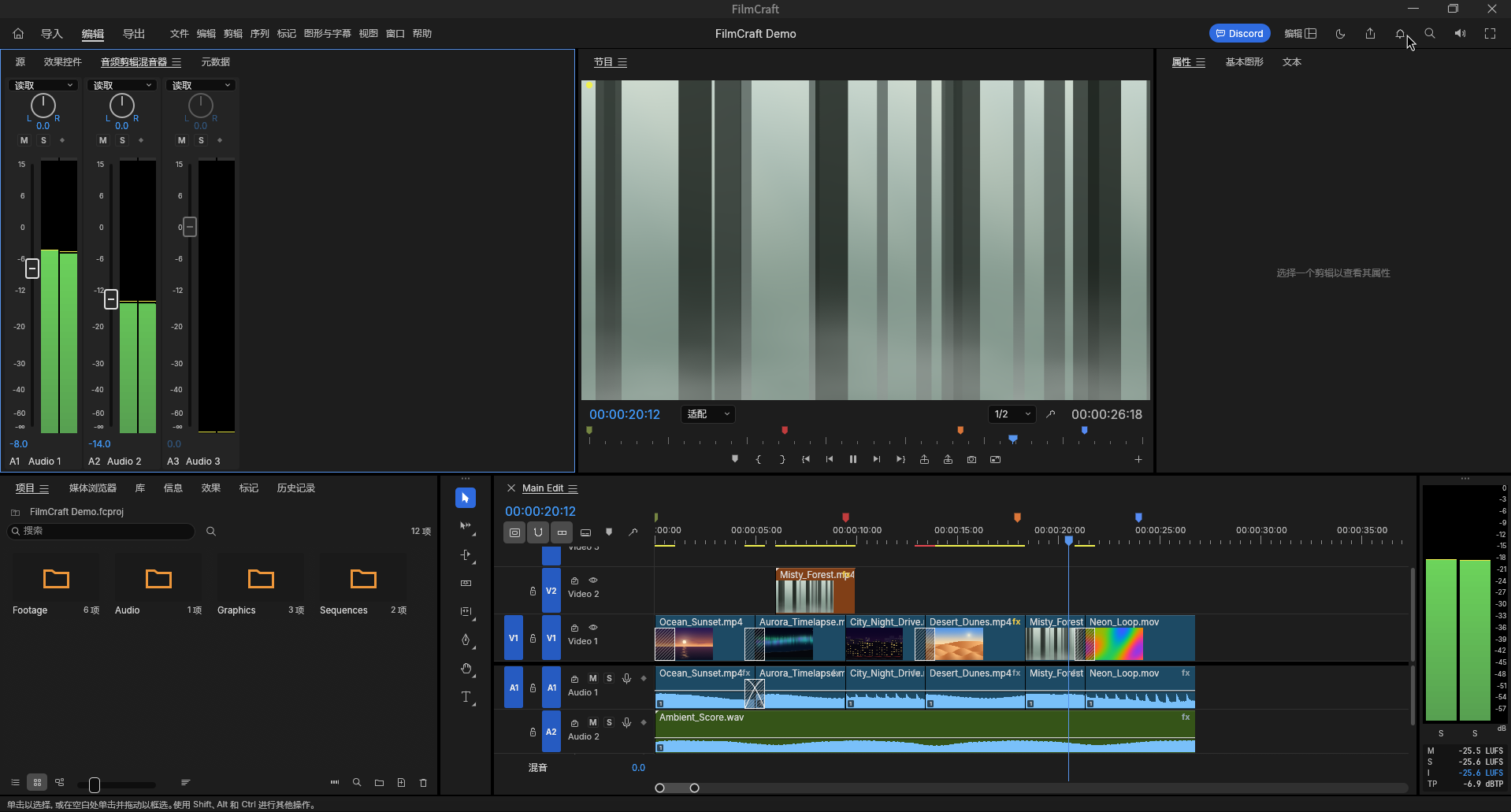Switch to the Import workspace
This screenshot has height=812, width=1511.
52,34
